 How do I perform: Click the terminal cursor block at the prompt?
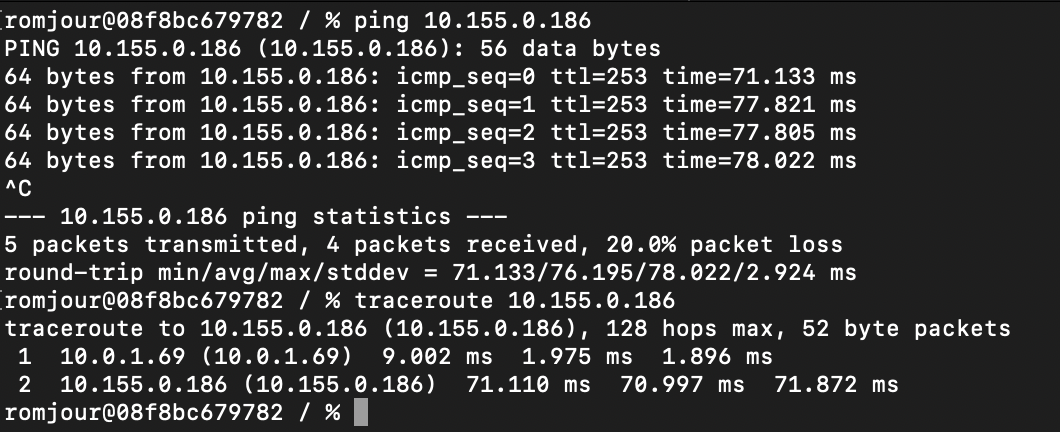tap(361, 412)
